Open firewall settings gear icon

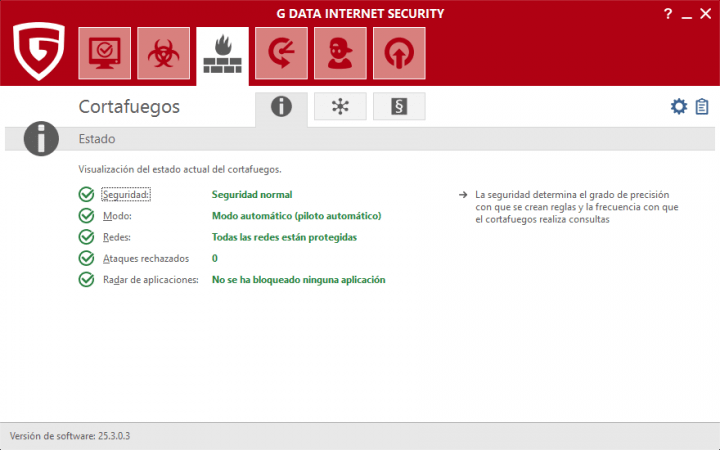679,107
